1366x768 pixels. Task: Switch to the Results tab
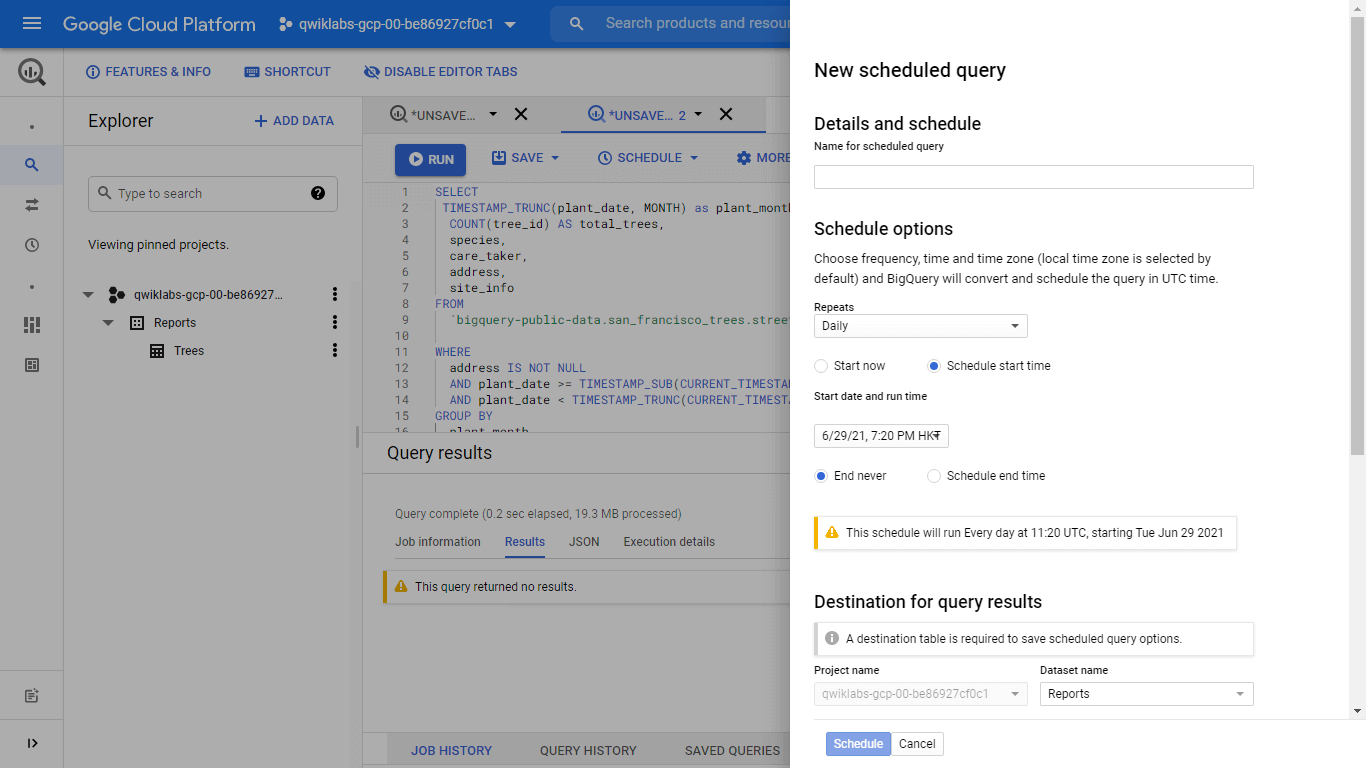coord(525,542)
